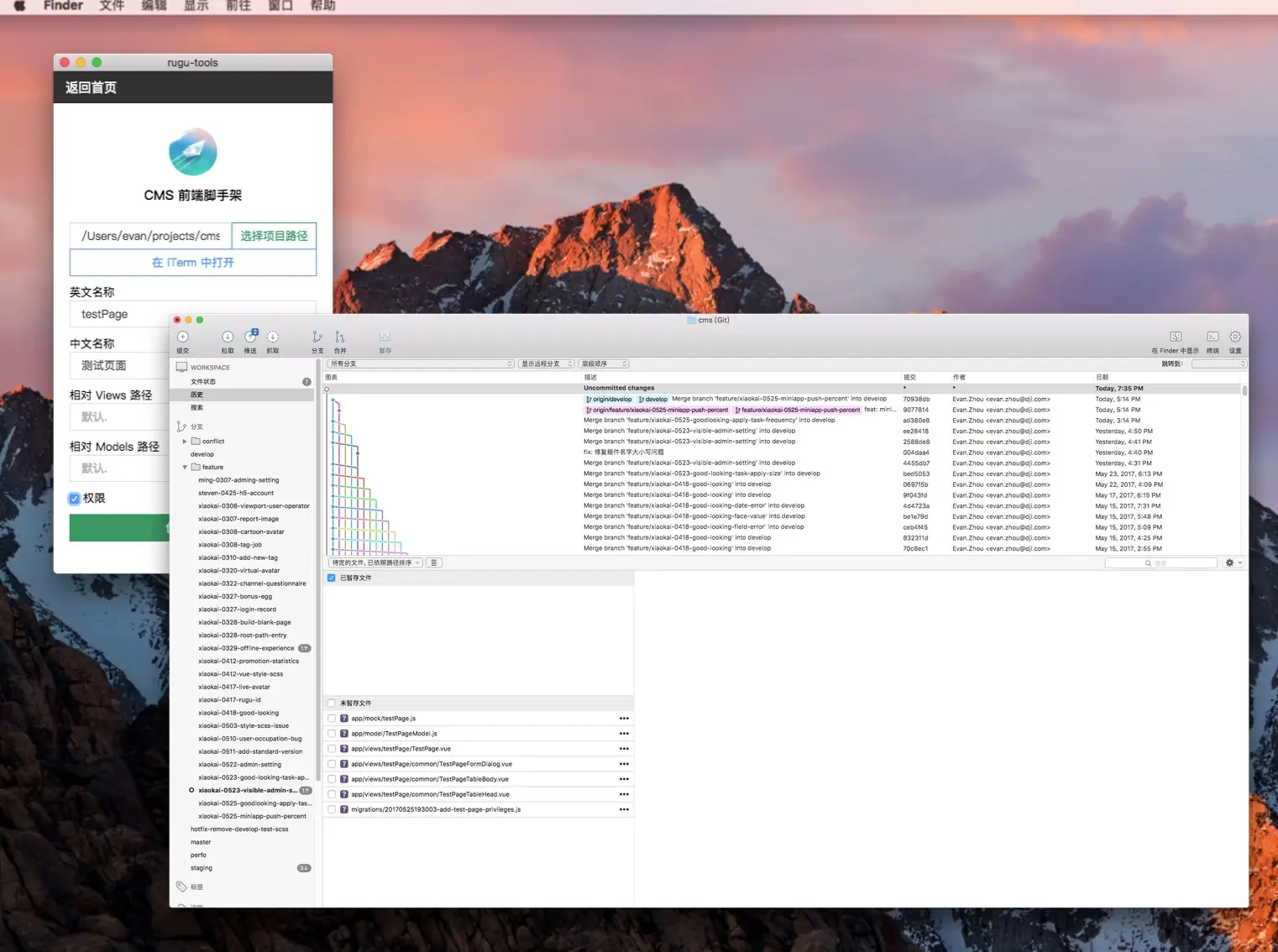The height and width of the screenshot is (952, 1278).
Task: Expand the conflict folder in the sidebar
Action: coord(185,442)
